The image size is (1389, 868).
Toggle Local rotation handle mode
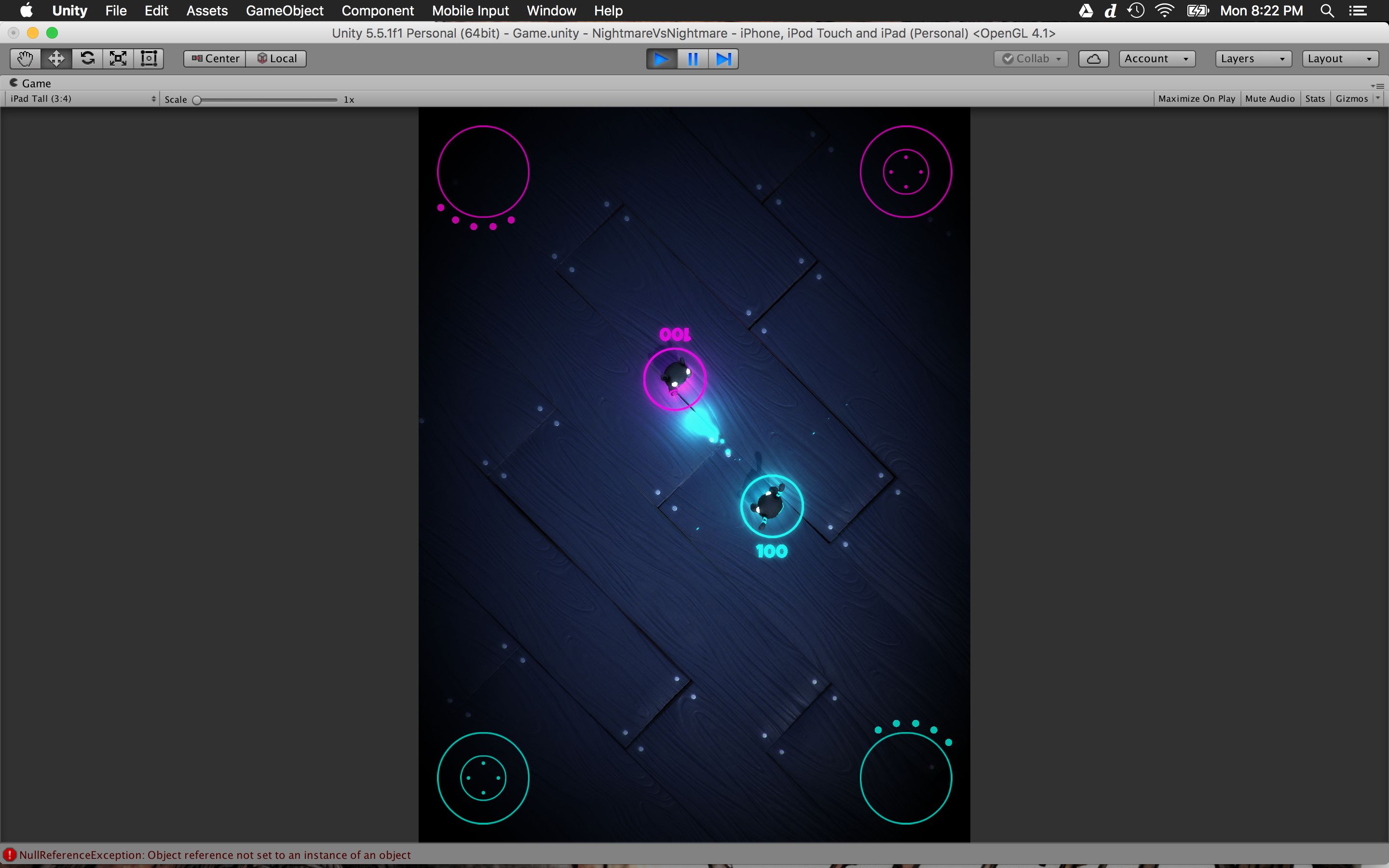[277, 58]
